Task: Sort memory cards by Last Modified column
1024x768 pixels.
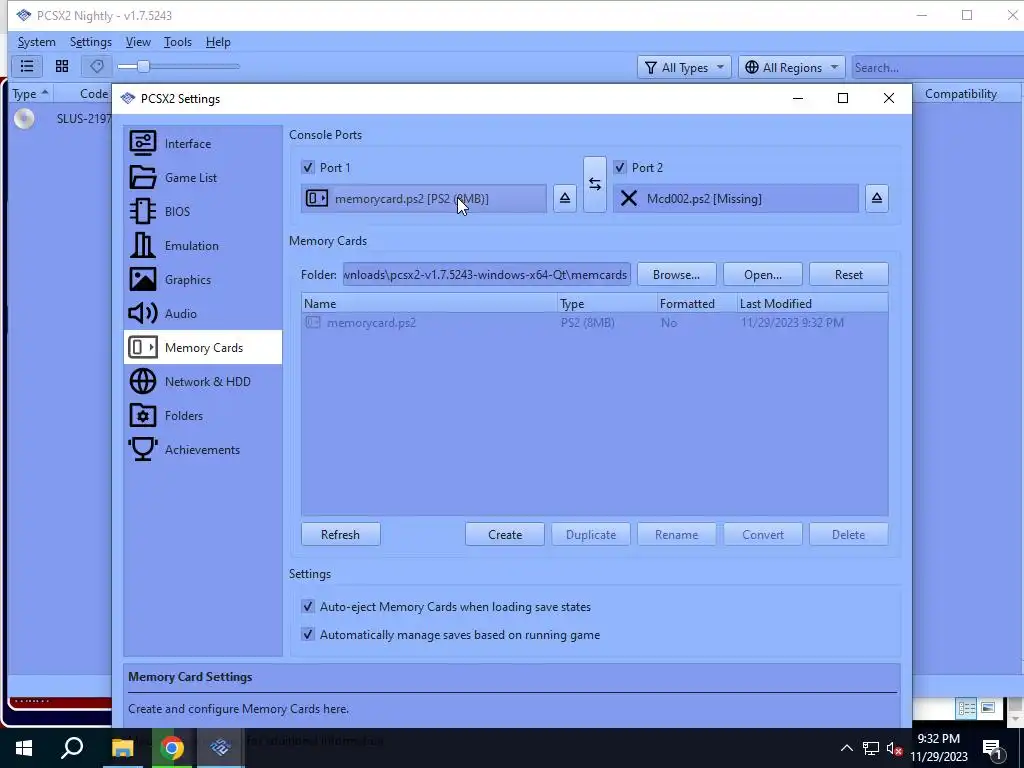Action: [x=812, y=304]
